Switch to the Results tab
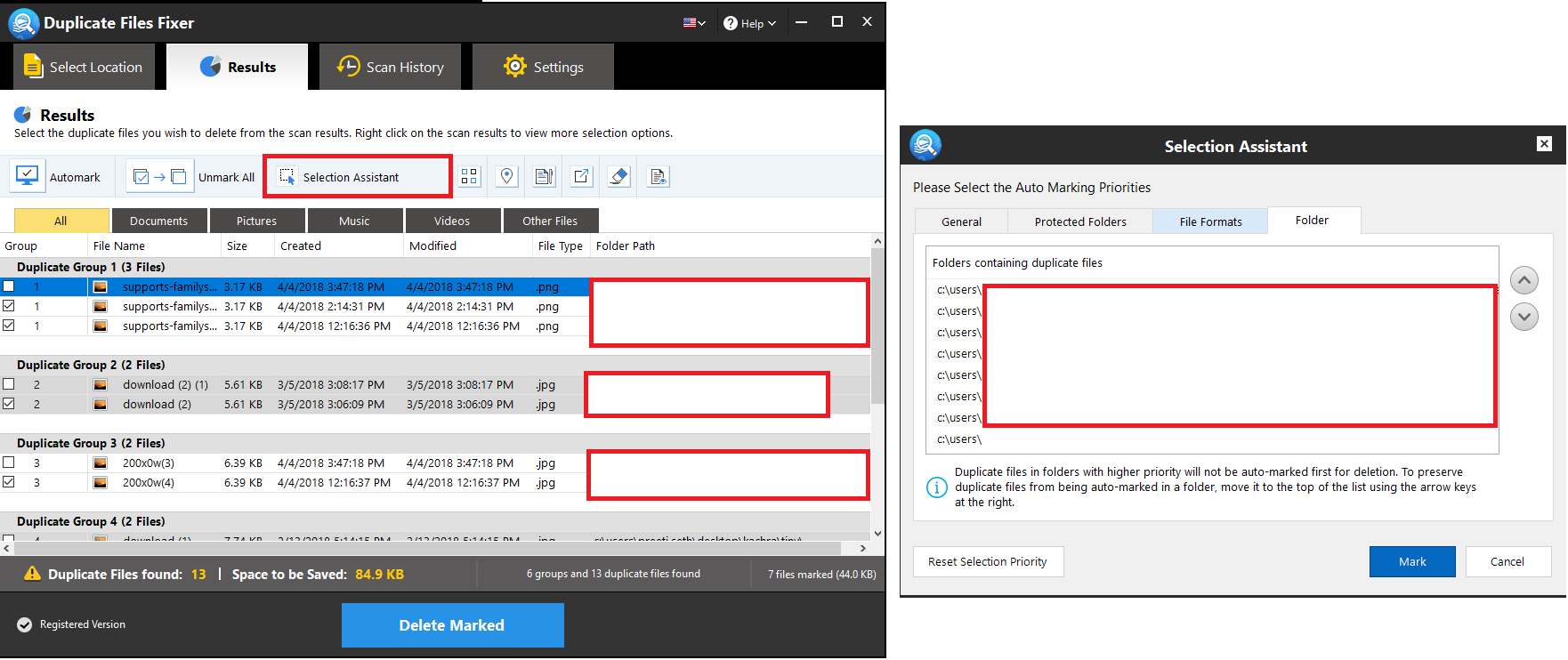1568x660 pixels. (x=238, y=67)
